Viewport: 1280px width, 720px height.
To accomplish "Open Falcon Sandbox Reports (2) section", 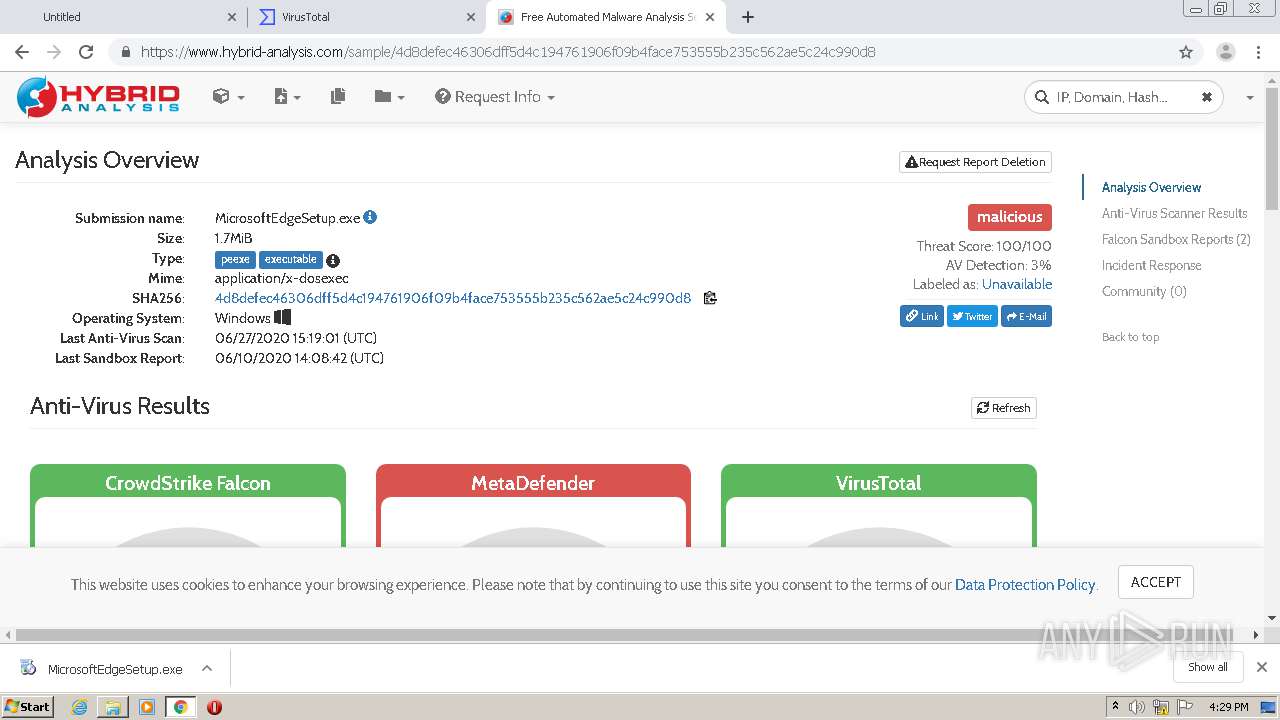I will click(1176, 239).
